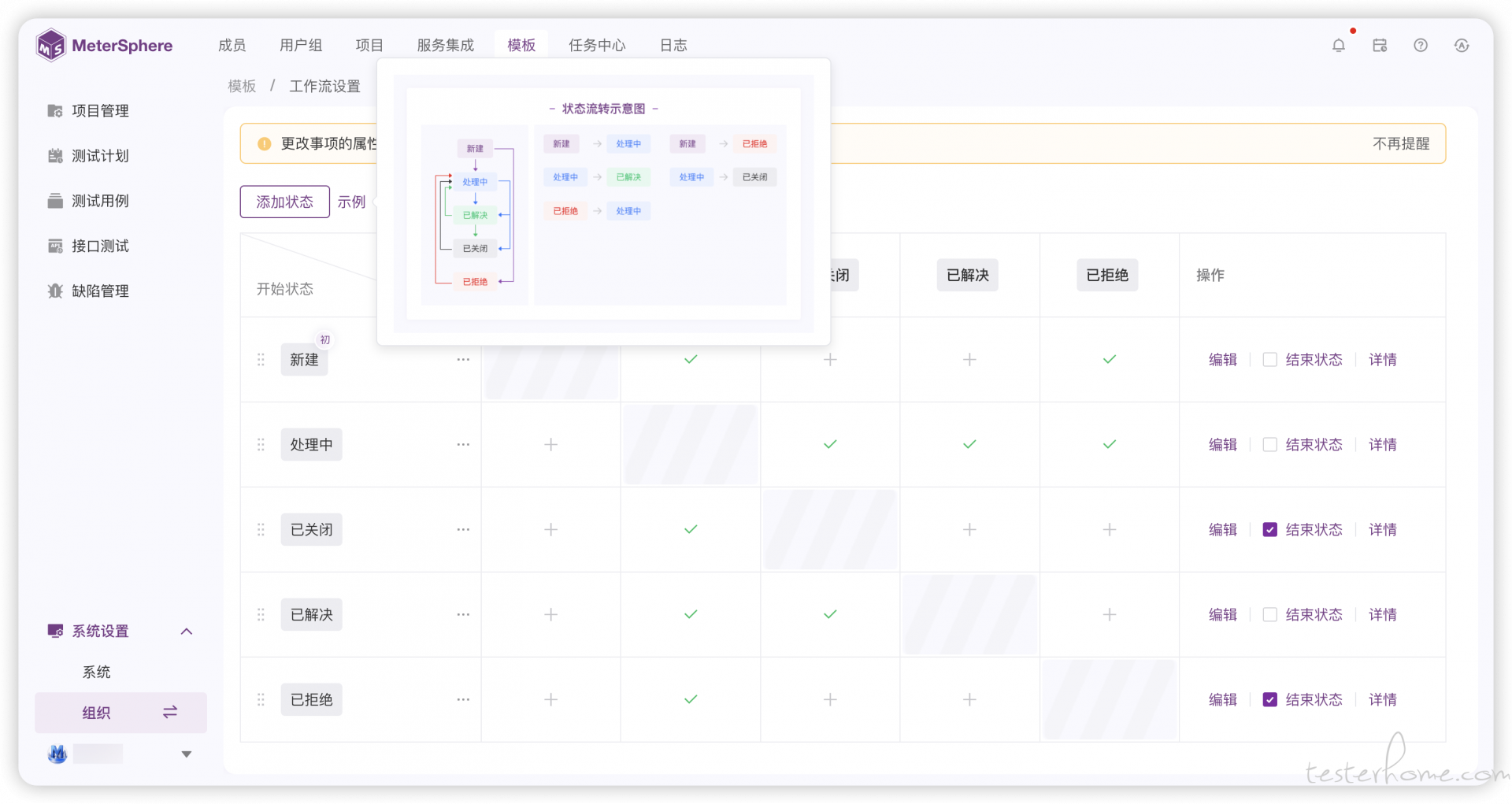This screenshot has height=804, width=1512.
Task: Open the help question mark icon
Action: tap(1421, 46)
